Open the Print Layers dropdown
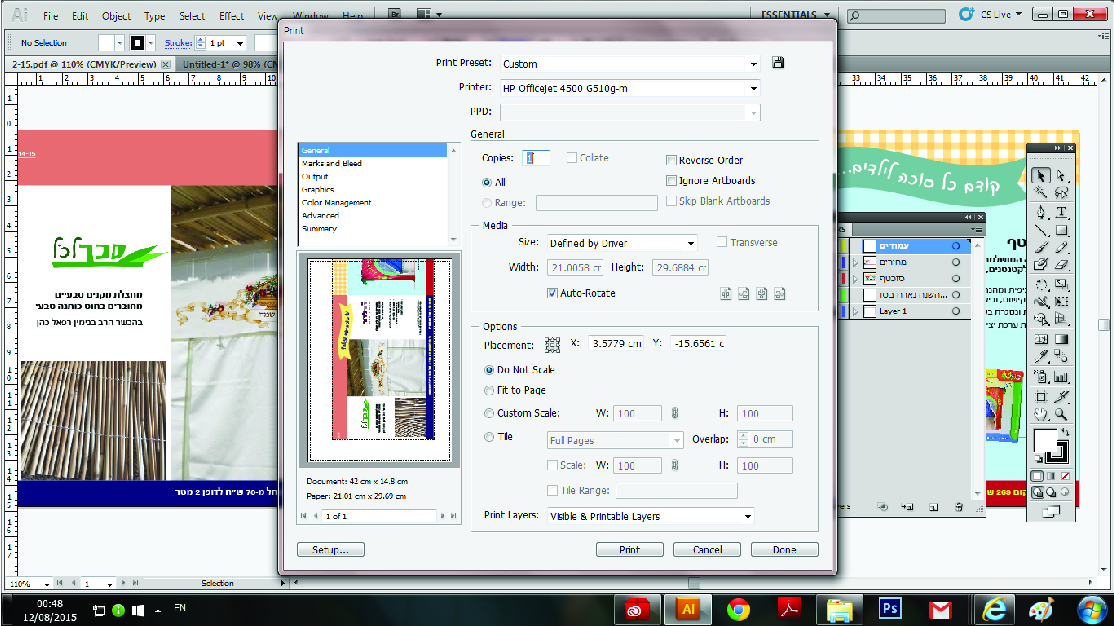1114x626 pixels. [x=650, y=517]
